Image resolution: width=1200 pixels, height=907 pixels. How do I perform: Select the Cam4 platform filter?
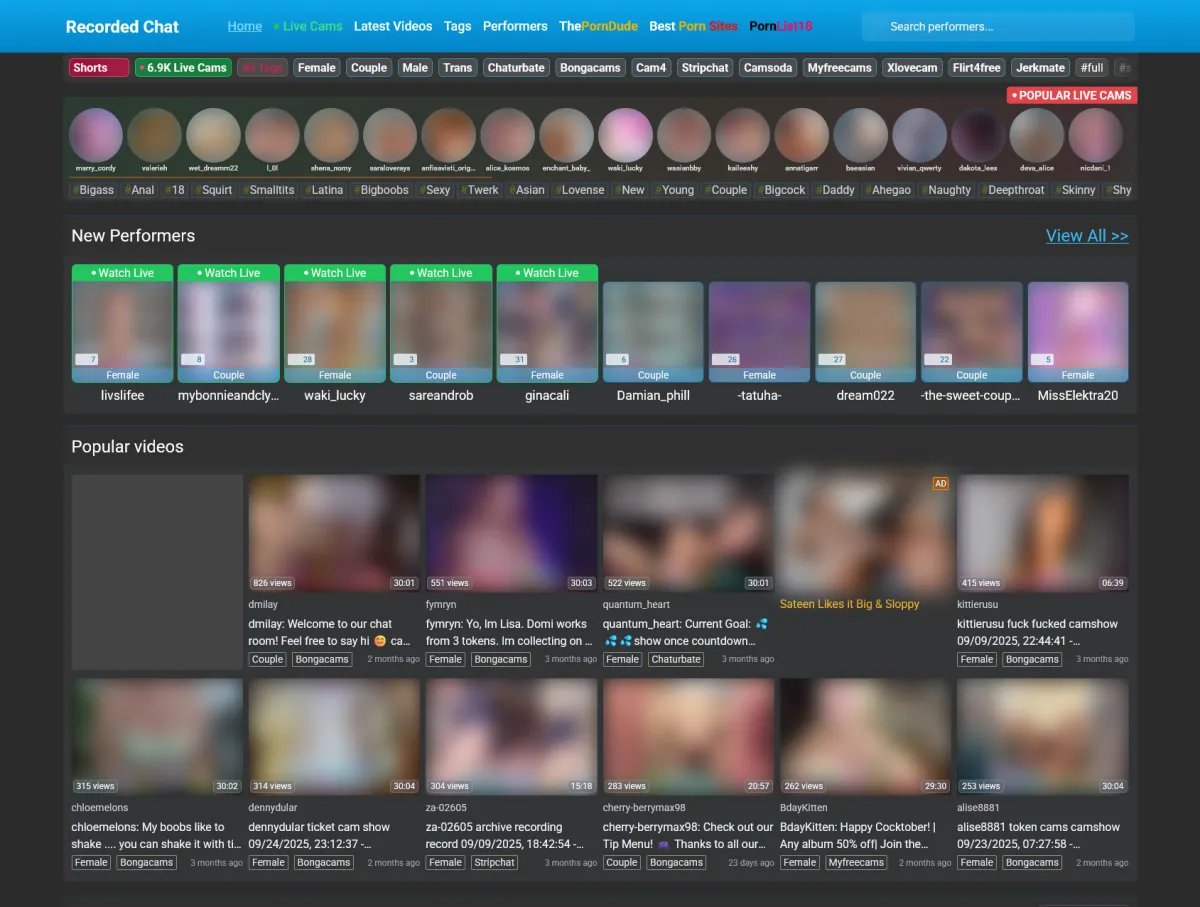point(651,68)
